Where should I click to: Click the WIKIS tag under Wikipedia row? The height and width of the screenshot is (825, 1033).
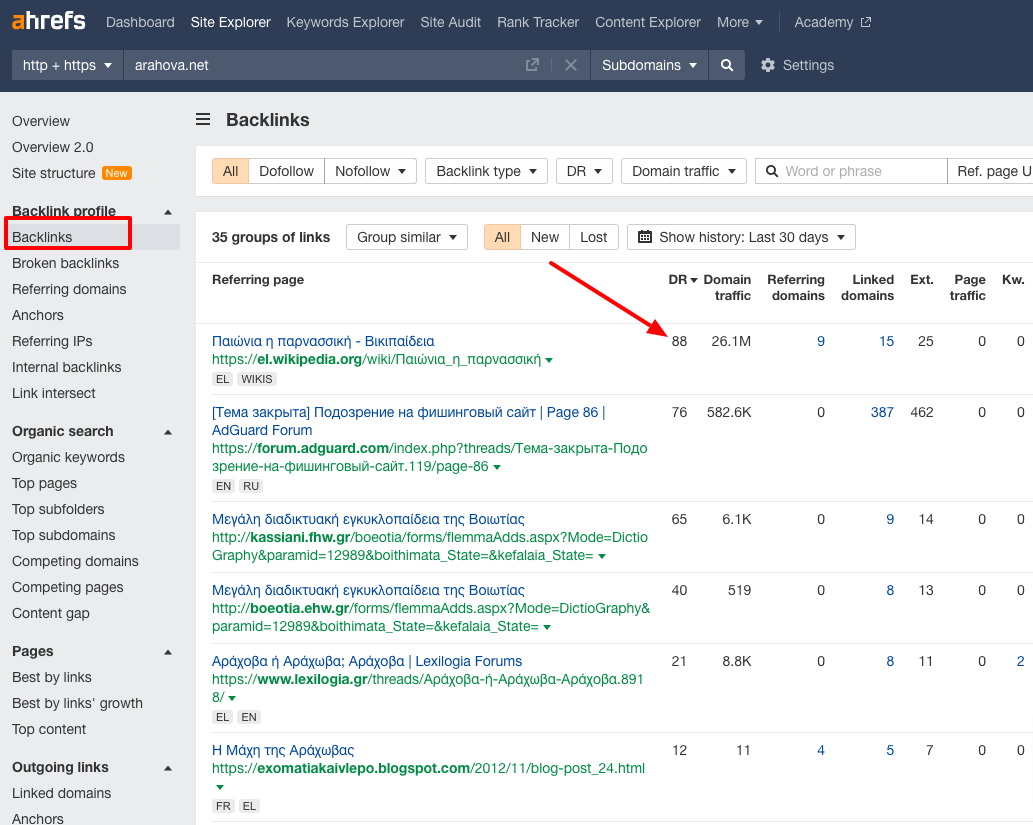256,379
